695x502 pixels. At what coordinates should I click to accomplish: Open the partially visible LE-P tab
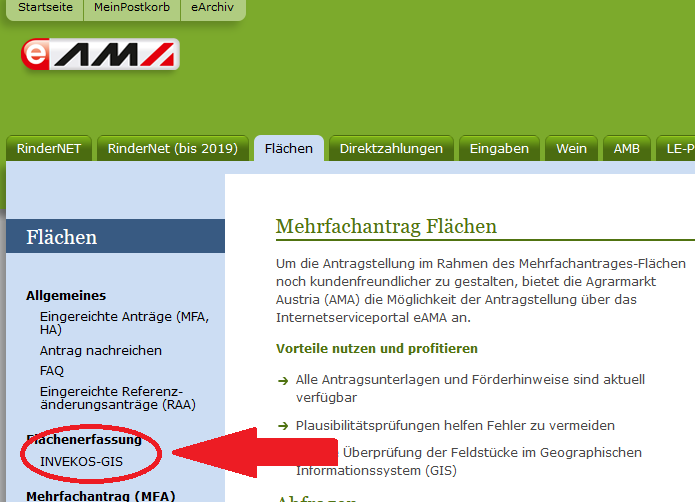tap(678, 149)
